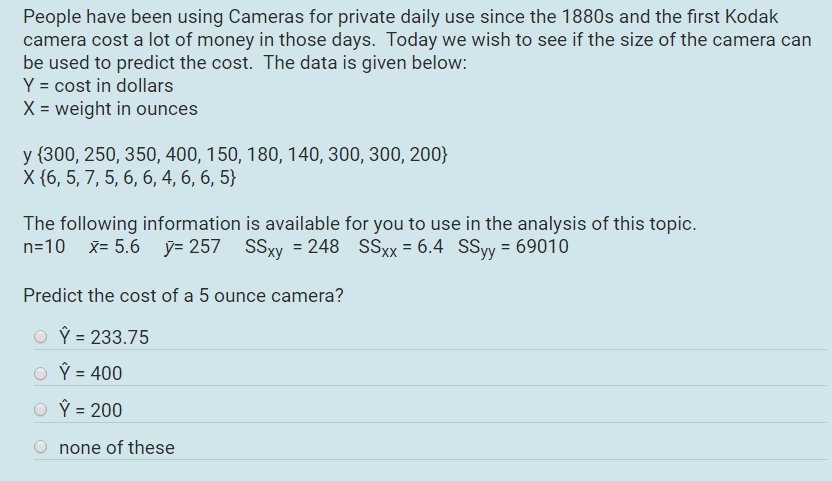Click the 'X = weight in ounces' line
The image size is (832, 481).
[x=110, y=108]
